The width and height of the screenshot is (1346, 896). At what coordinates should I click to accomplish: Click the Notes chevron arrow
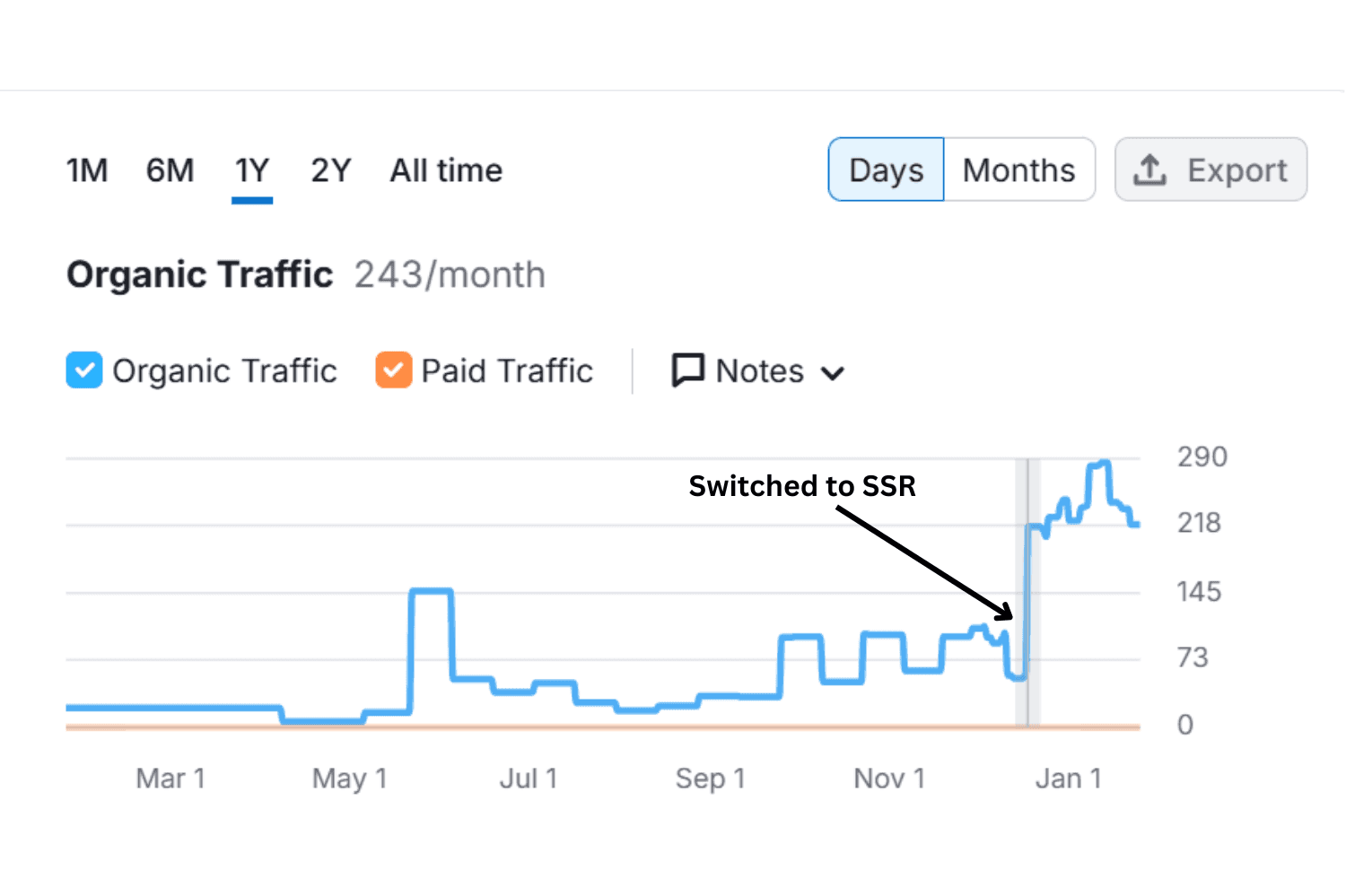[833, 373]
